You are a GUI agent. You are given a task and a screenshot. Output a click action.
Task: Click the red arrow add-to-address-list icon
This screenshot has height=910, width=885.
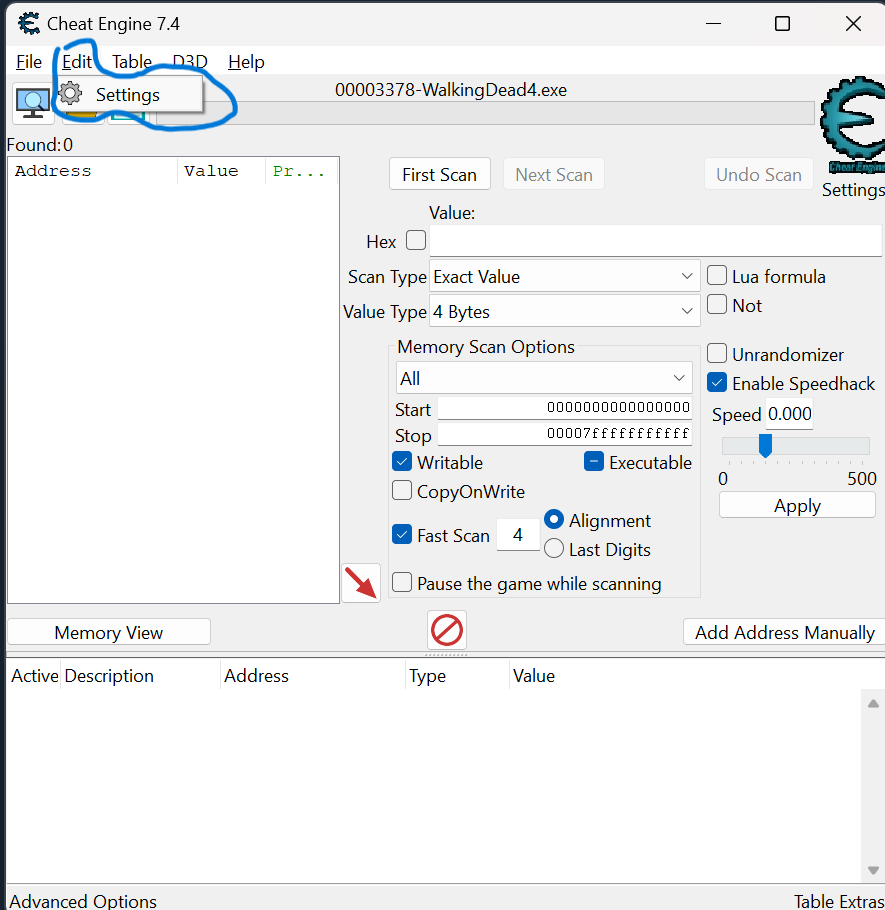coord(361,583)
